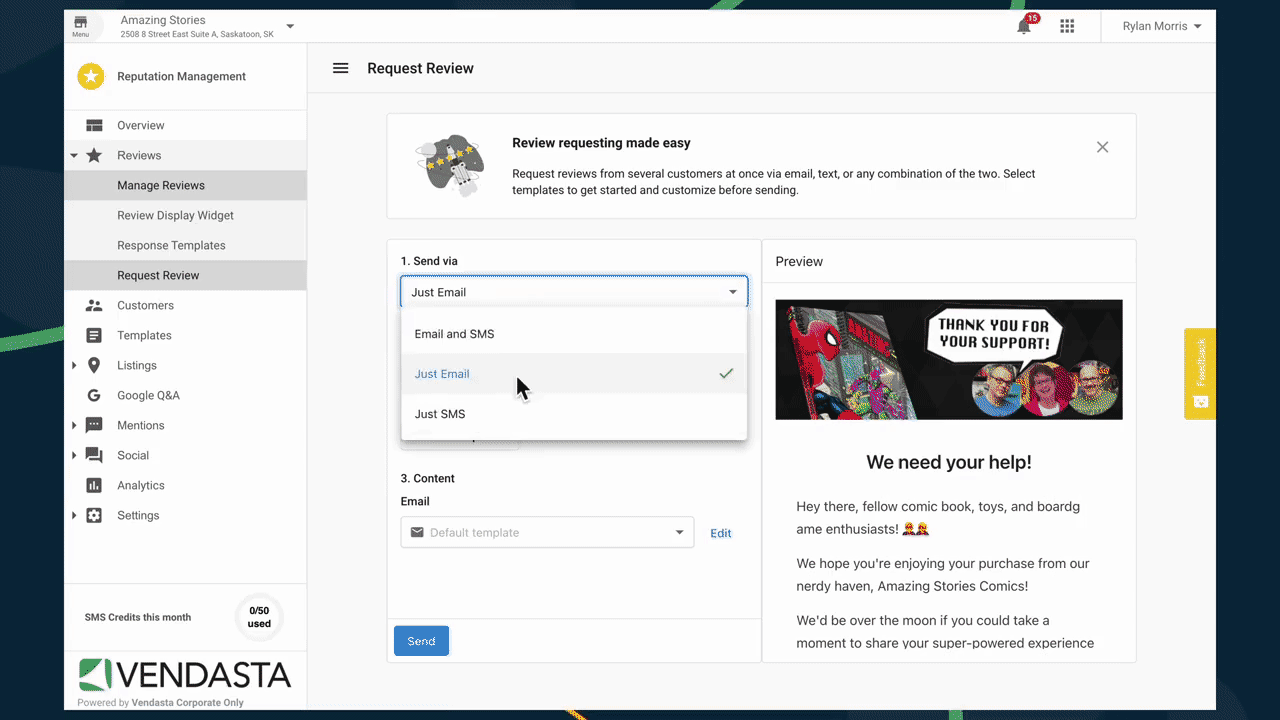The width and height of the screenshot is (1280, 720).
Task: Select Email and SMS from the dropdown
Action: tap(455, 333)
